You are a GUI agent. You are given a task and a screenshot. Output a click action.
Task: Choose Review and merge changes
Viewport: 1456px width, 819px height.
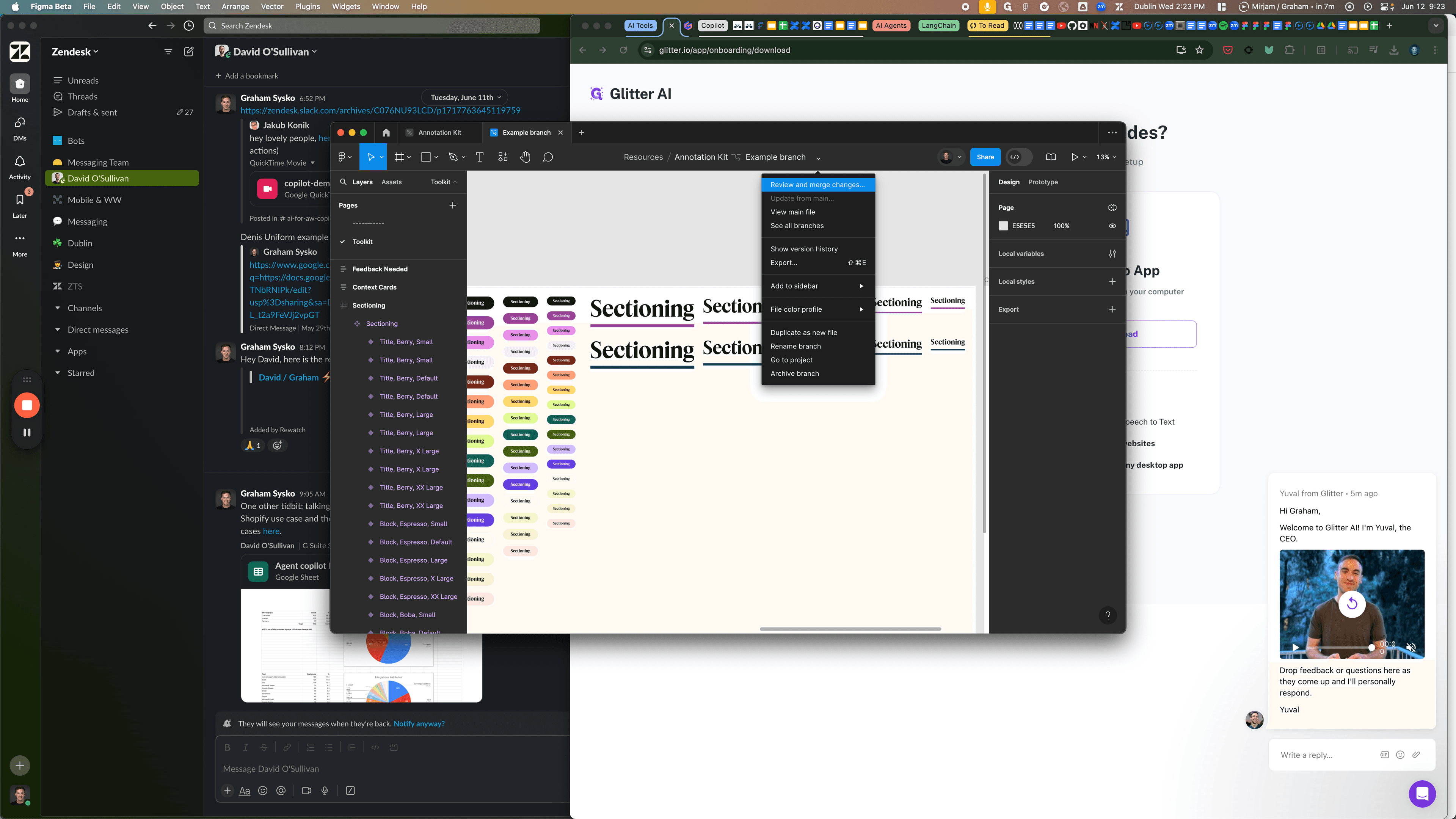[818, 185]
